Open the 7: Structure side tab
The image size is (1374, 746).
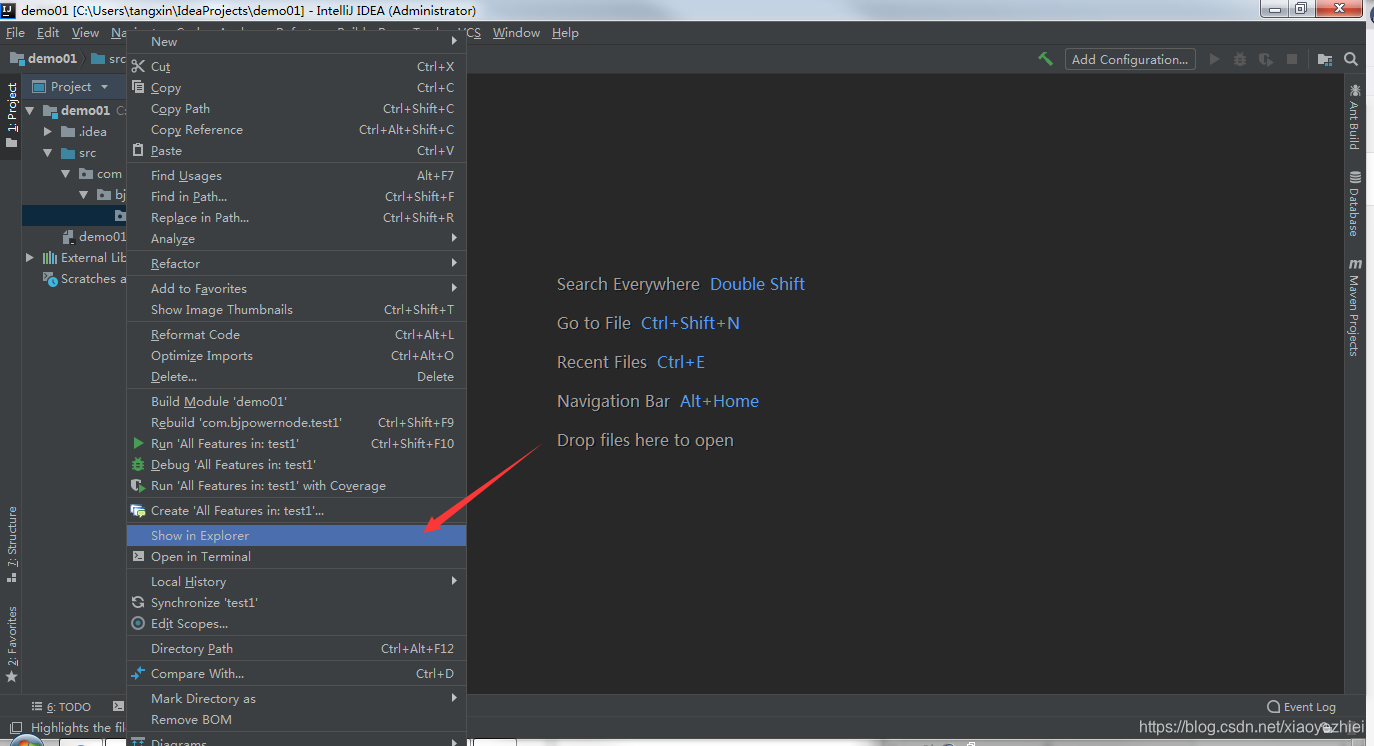coord(12,544)
